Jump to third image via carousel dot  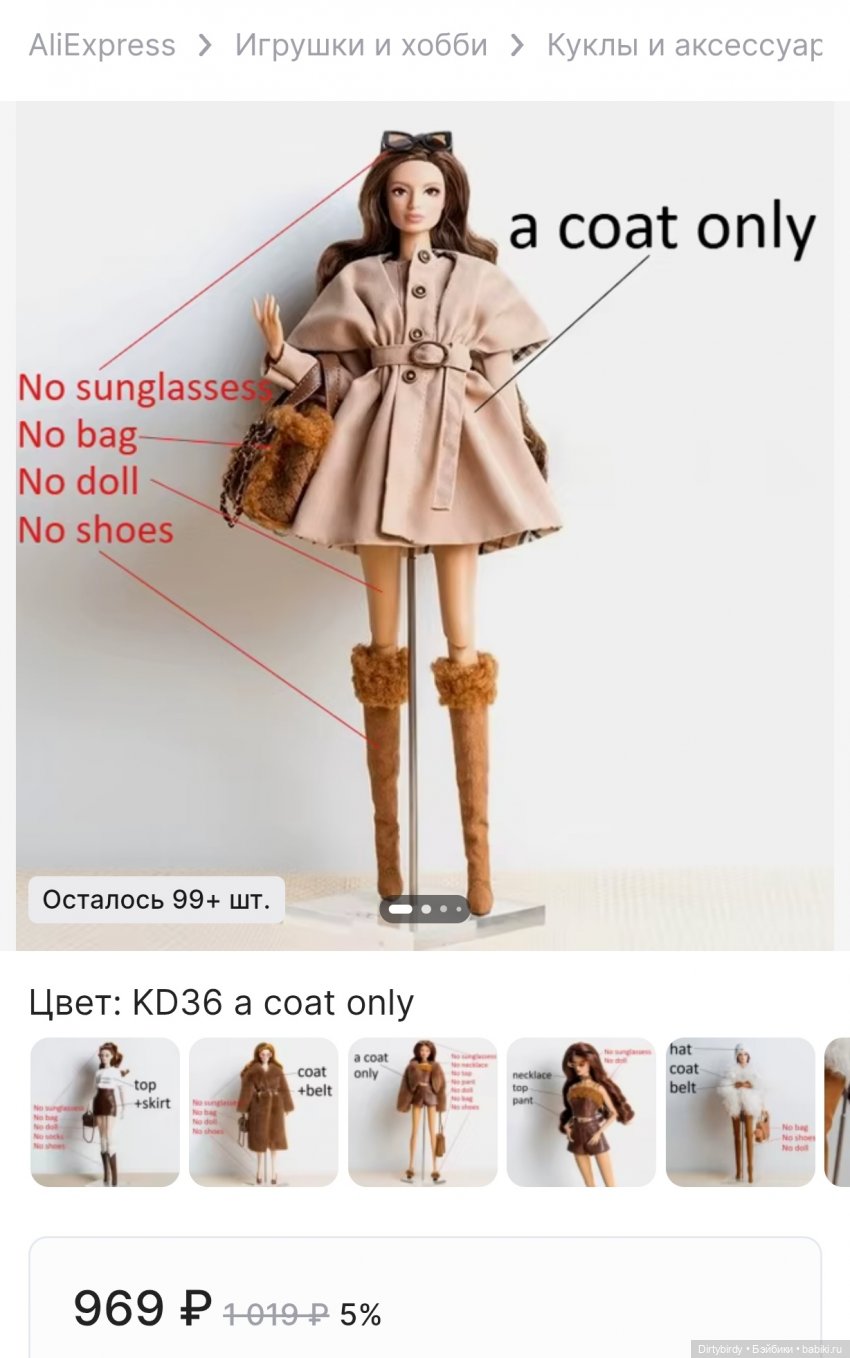click(444, 909)
